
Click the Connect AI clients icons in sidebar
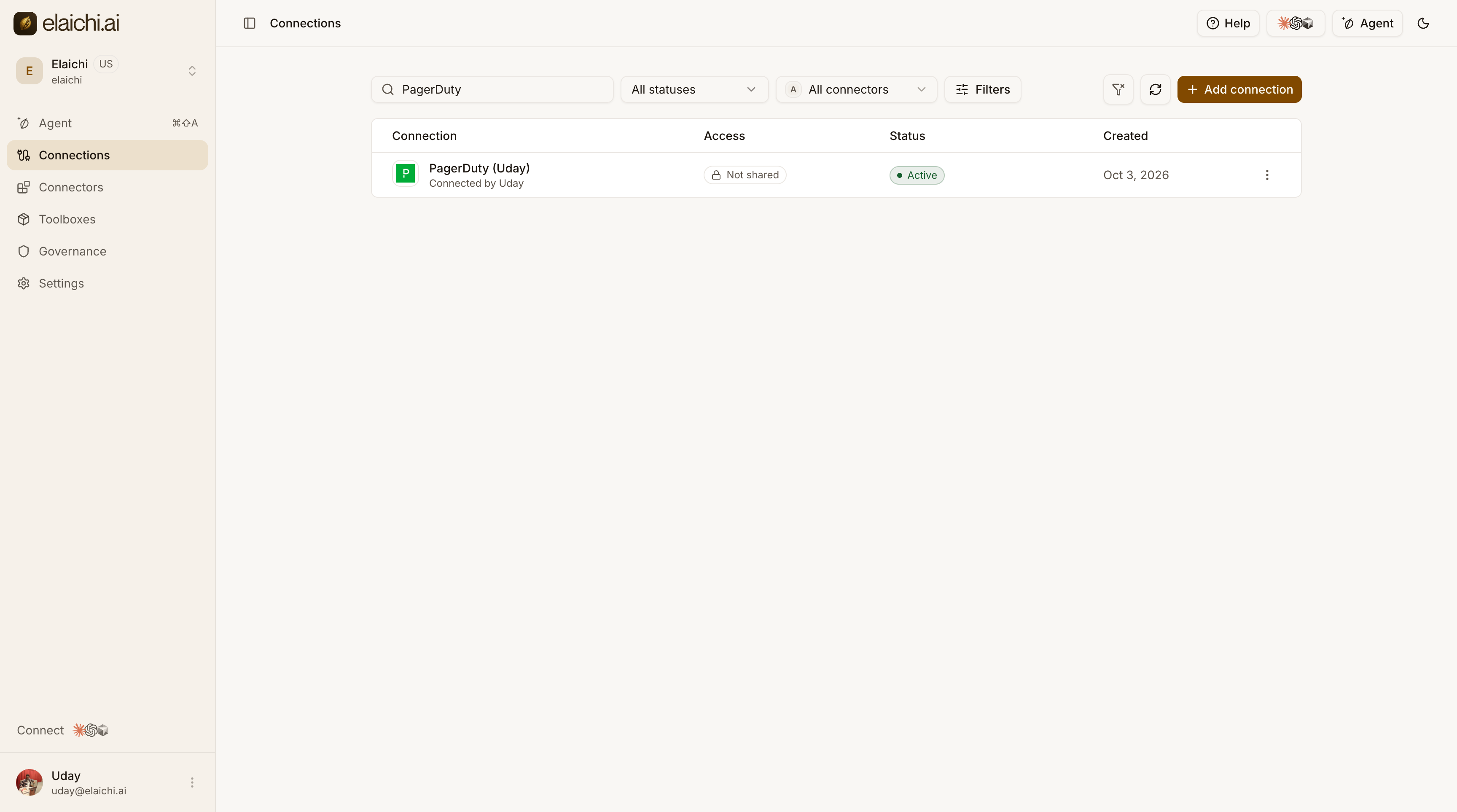tap(91, 730)
